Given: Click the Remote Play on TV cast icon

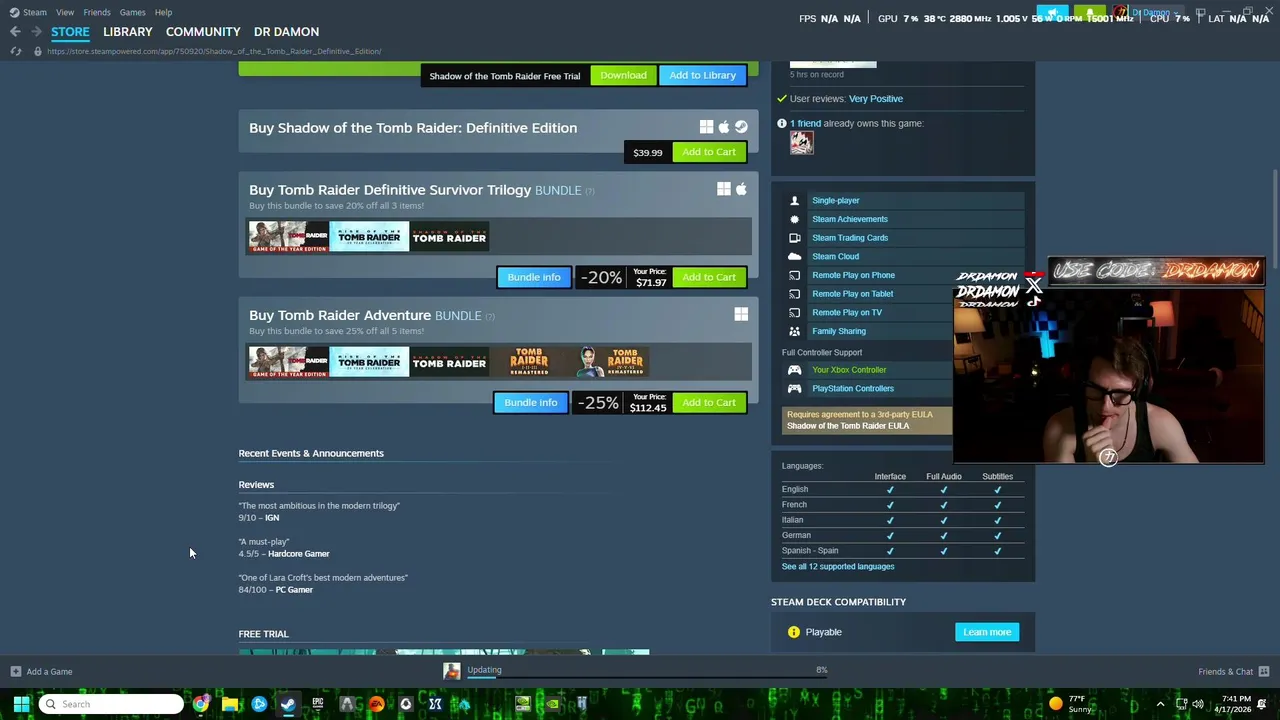Looking at the screenshot, I should tap(795, 312).
